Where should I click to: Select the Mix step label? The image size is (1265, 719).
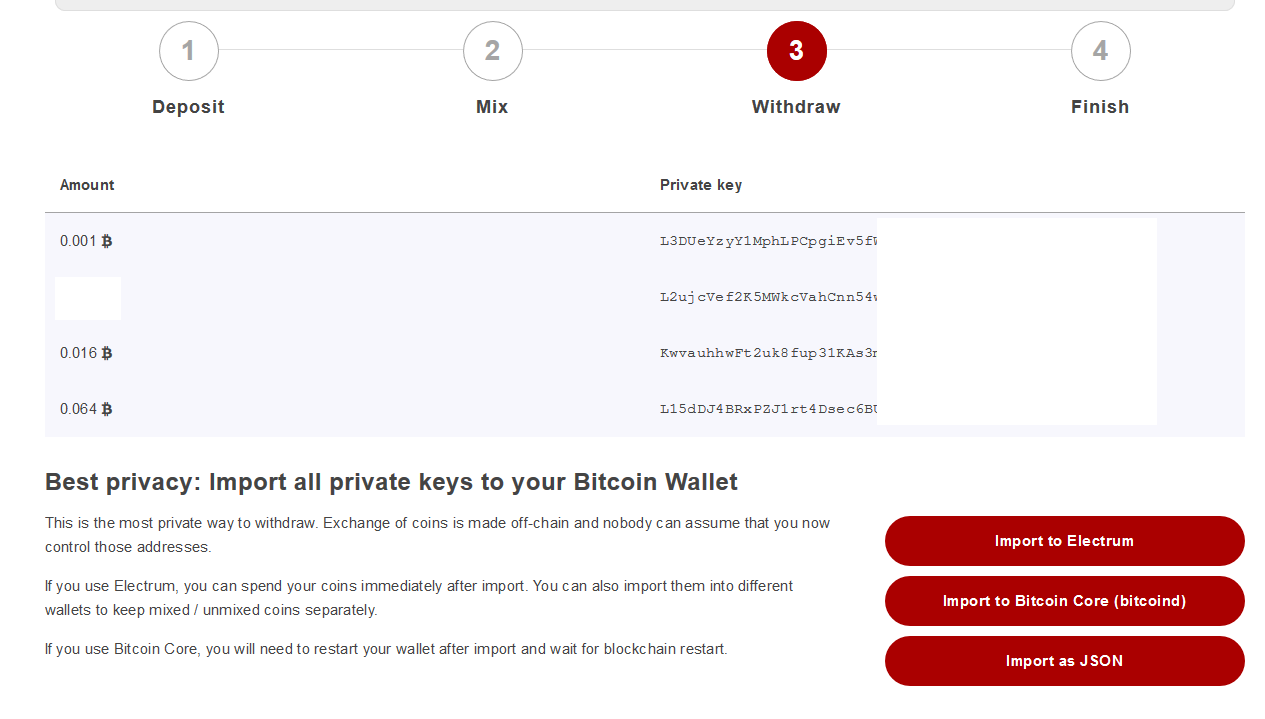[x=492, y=107]
